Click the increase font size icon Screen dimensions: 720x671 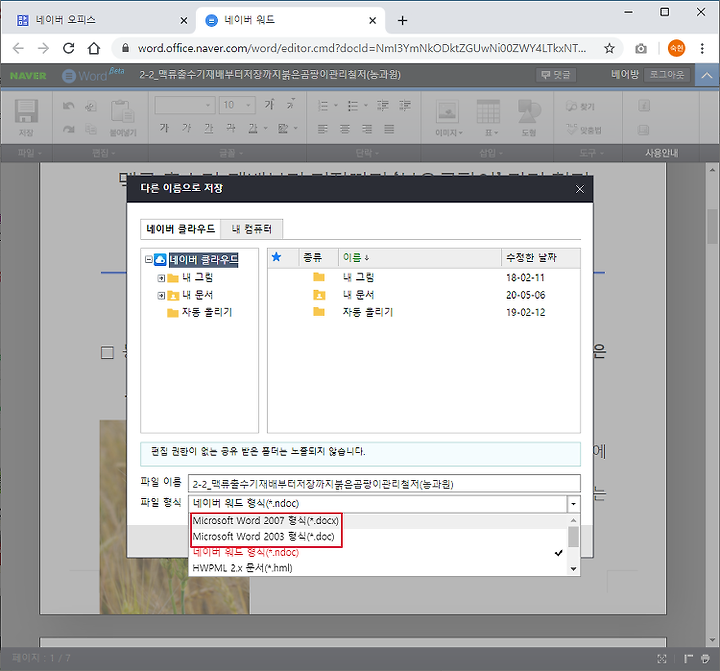[x=269, y=105]
